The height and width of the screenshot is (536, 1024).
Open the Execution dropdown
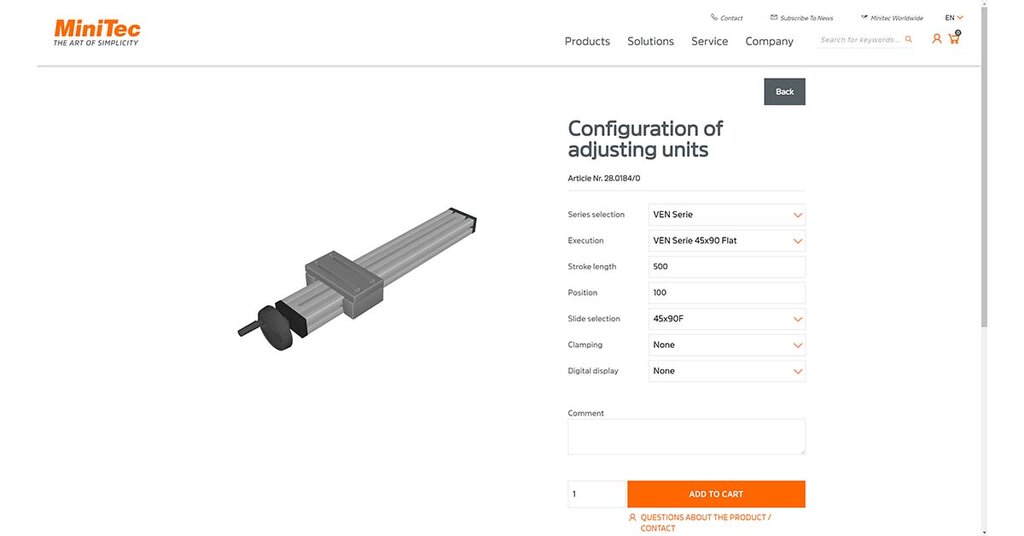[726, 241]
